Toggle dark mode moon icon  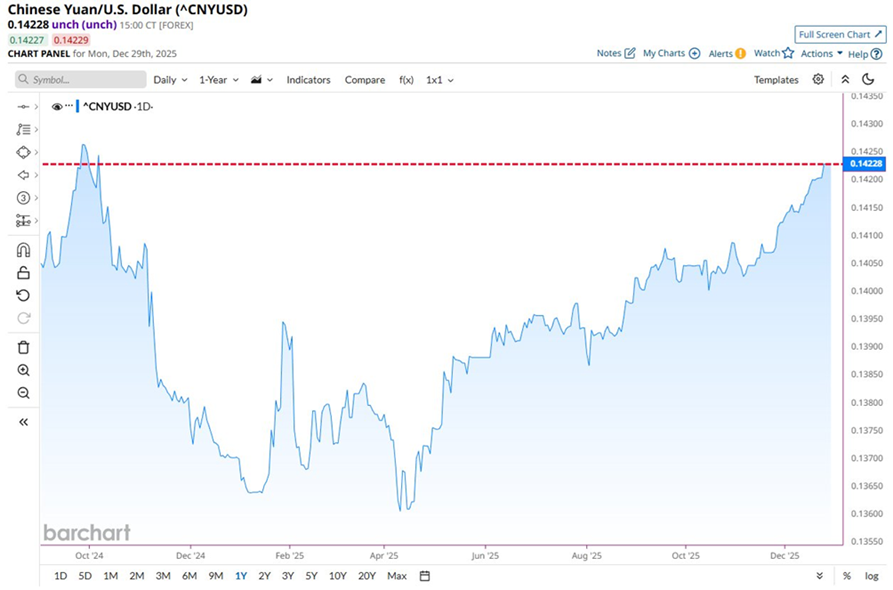tap(868, 79)
